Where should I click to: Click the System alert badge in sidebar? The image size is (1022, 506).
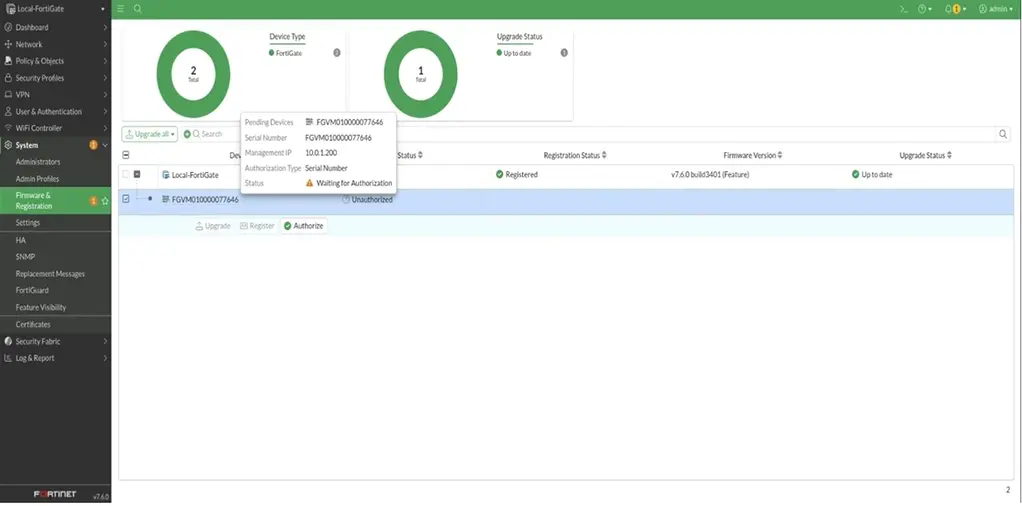point(93,145)
